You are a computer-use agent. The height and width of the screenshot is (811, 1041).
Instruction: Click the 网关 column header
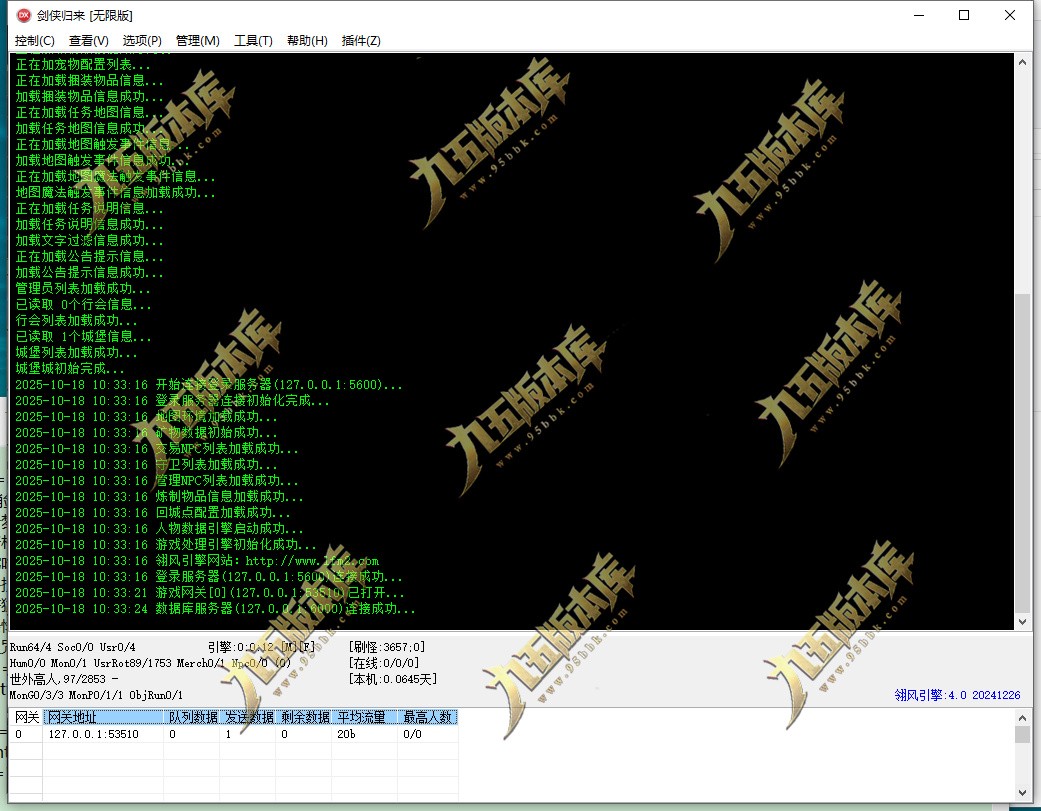[26, 717]
